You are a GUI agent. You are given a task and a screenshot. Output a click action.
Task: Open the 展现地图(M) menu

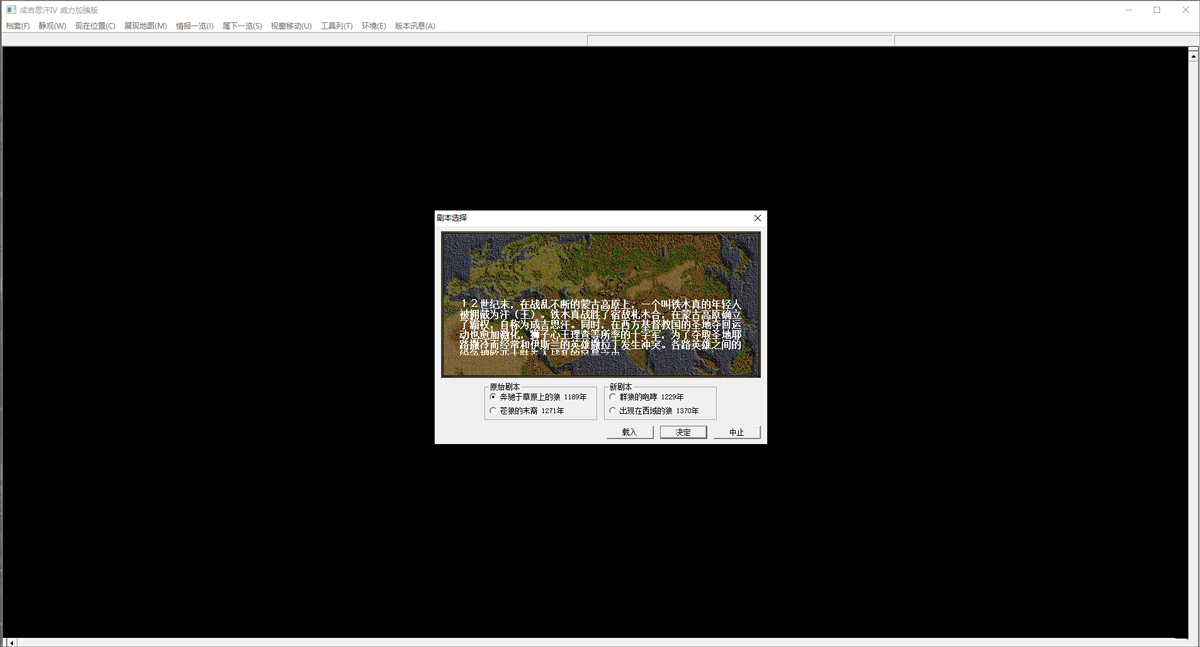pyautogui.click(x=145, y=26)
